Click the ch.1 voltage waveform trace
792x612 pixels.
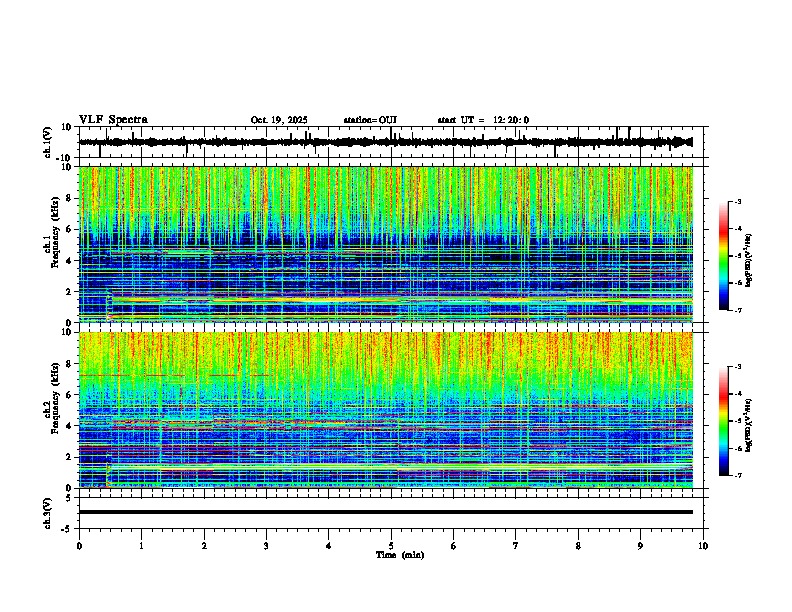pos(386,142)
